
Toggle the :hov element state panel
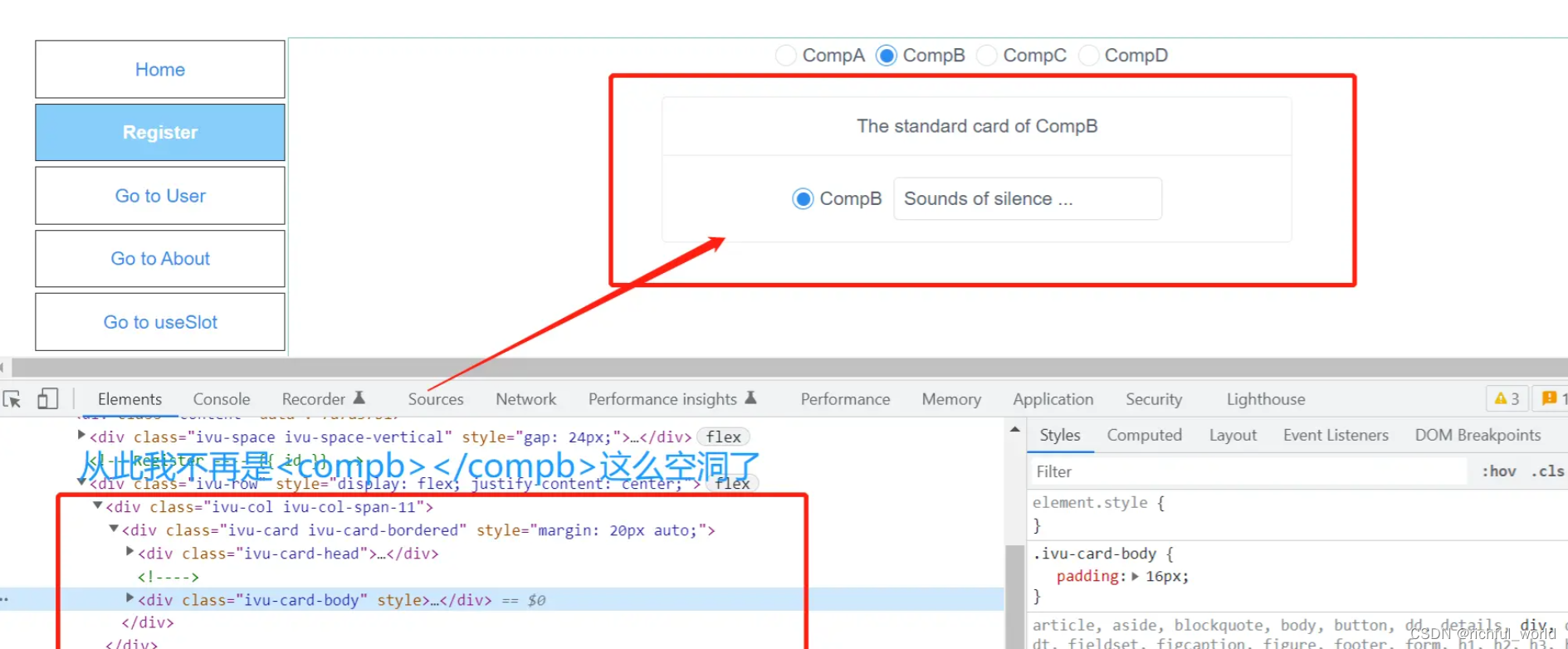tap(1499, 471)
